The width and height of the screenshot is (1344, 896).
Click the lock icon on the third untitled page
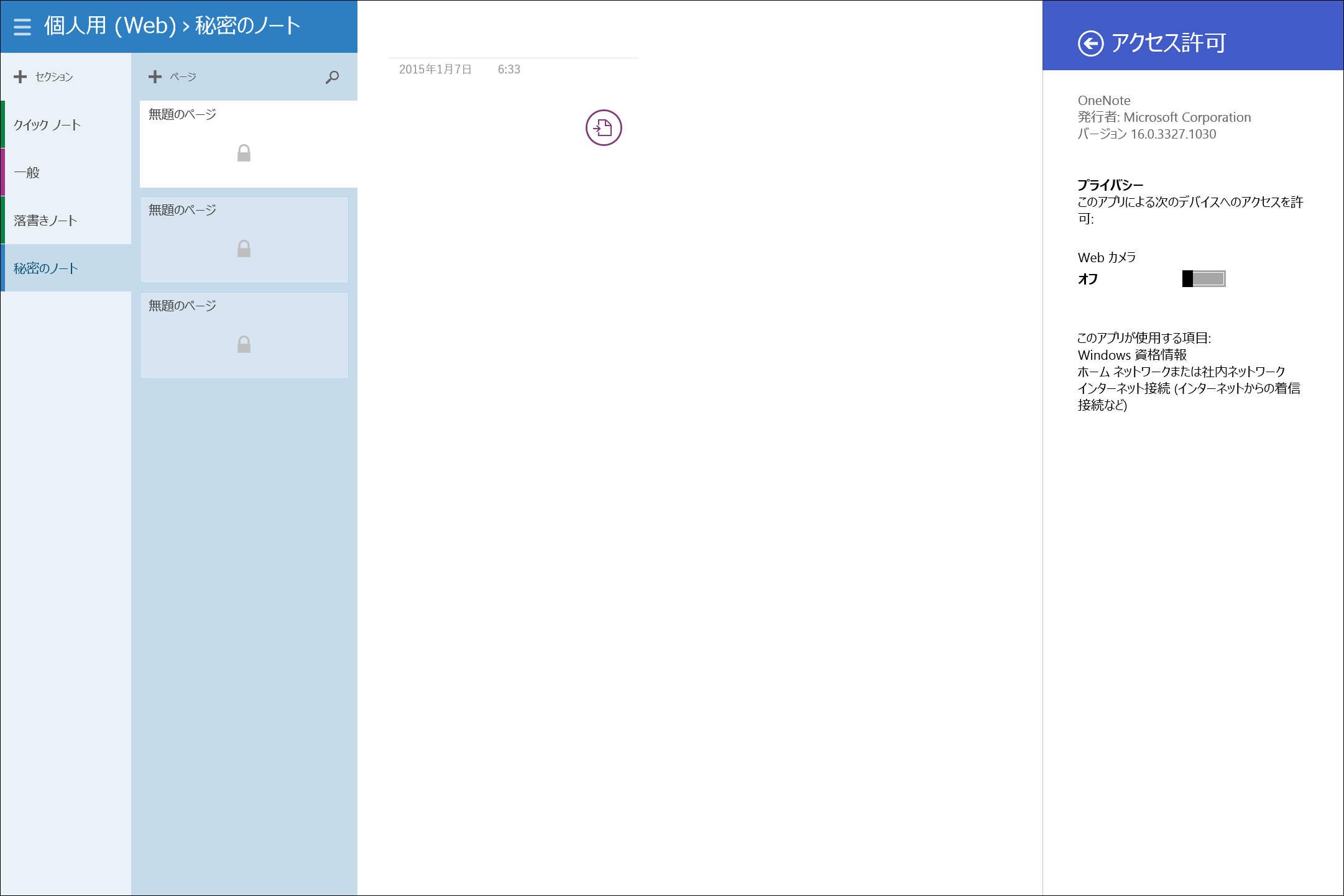coord(244,344)
